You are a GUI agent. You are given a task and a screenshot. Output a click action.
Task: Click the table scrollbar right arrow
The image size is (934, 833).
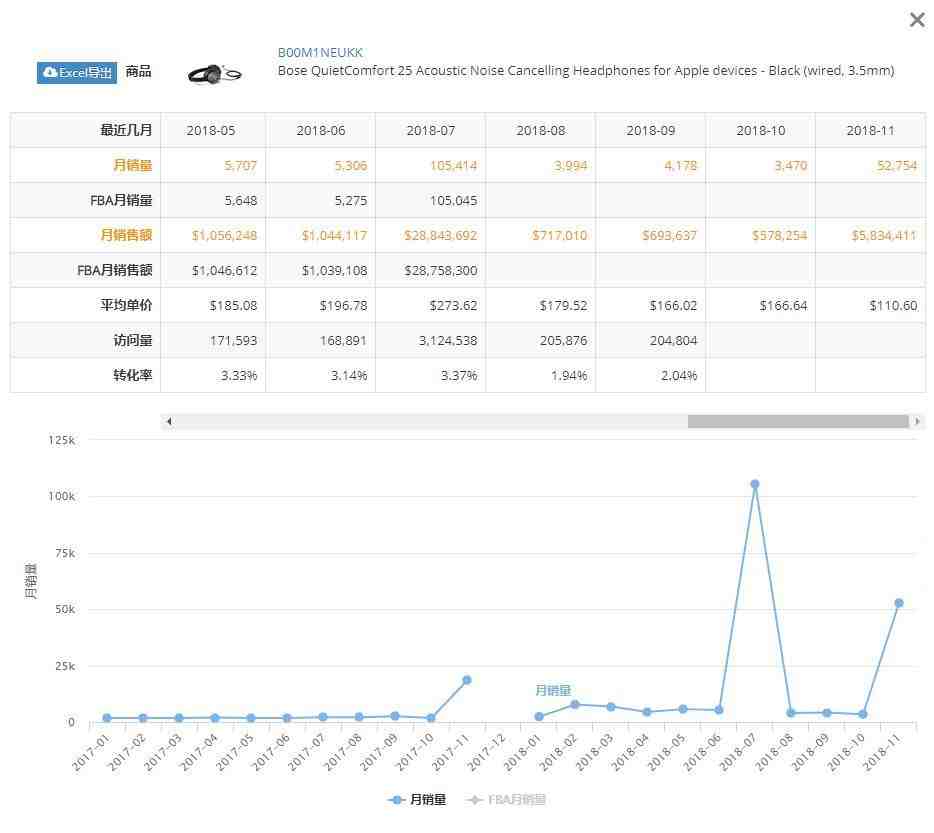[x=917, y=421]
